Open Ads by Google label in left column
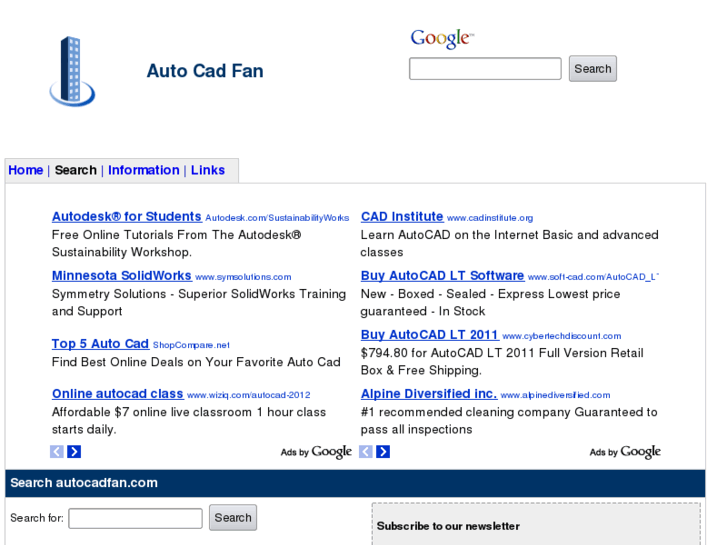Screen dimensions: 727x545 [316, 452]
